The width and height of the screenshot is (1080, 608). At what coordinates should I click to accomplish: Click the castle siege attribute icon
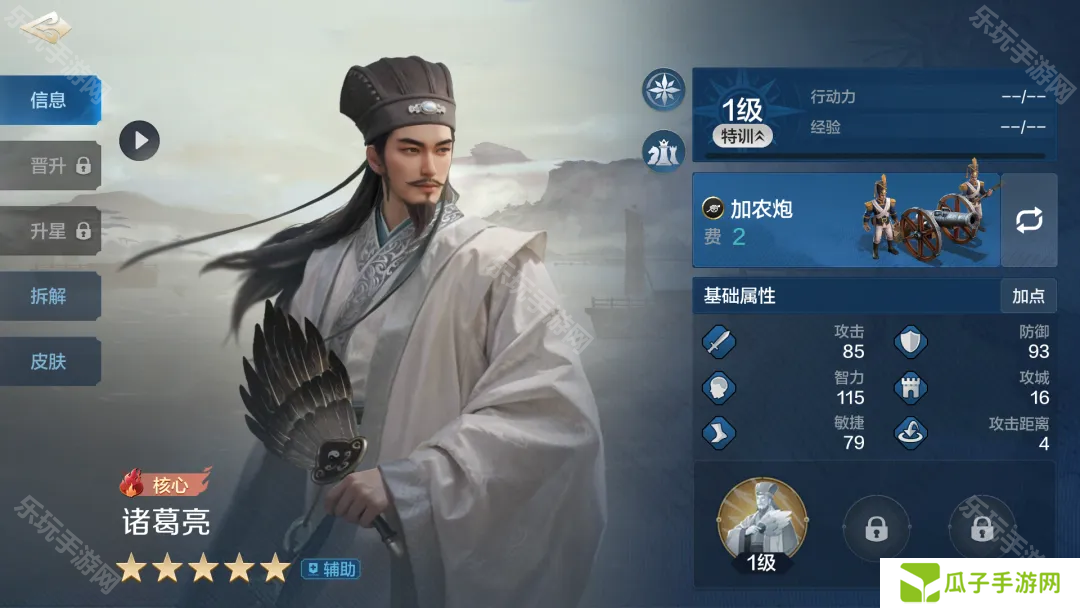click(x=911, y=388)
